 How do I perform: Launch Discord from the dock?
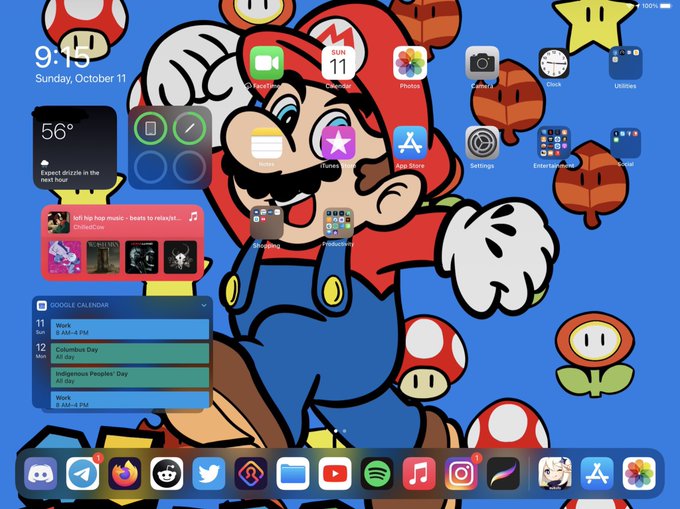pos(41,473)
